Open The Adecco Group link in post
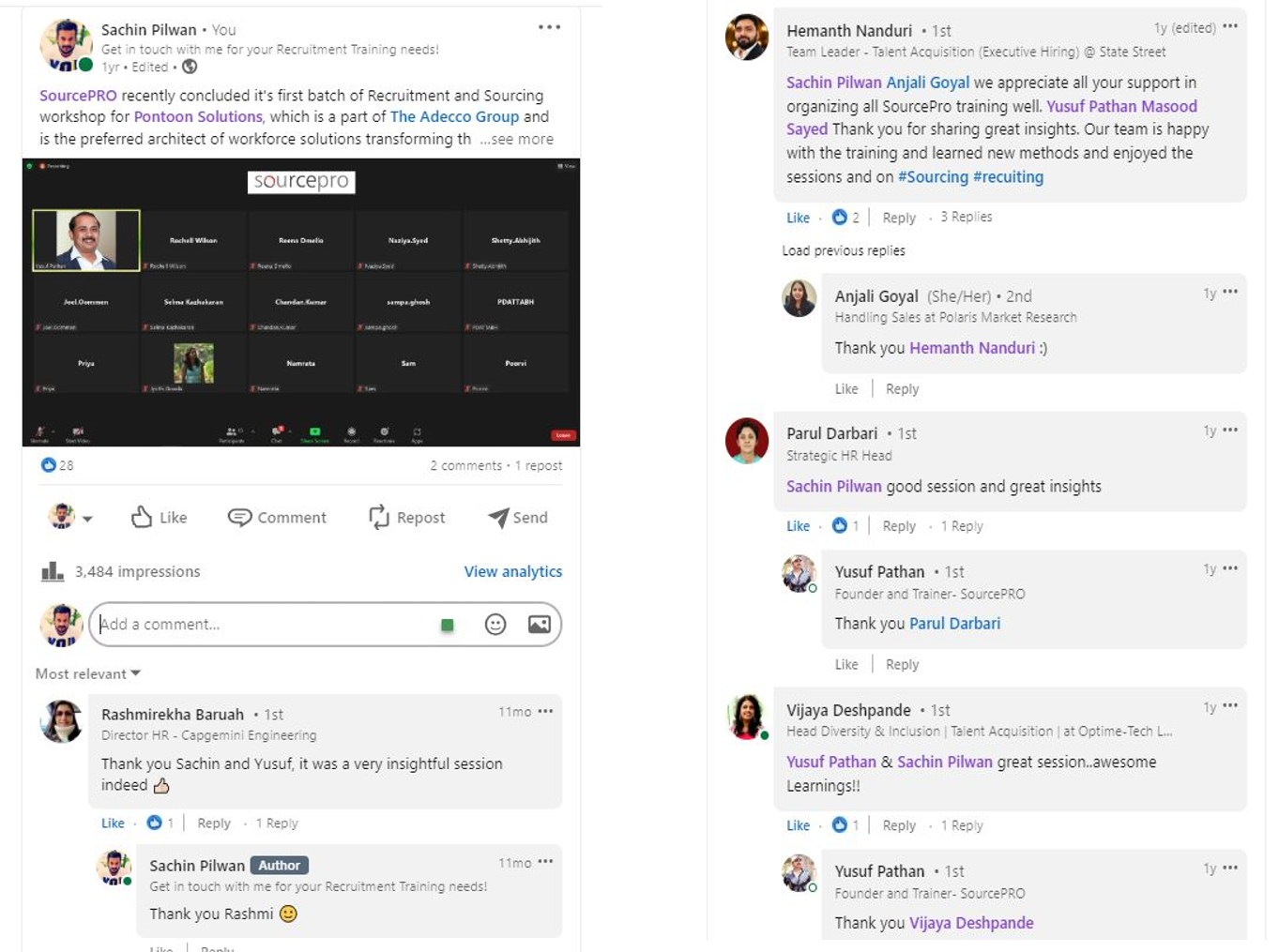This screenshot has width=1279, height=952. click(x=454, y=116)
